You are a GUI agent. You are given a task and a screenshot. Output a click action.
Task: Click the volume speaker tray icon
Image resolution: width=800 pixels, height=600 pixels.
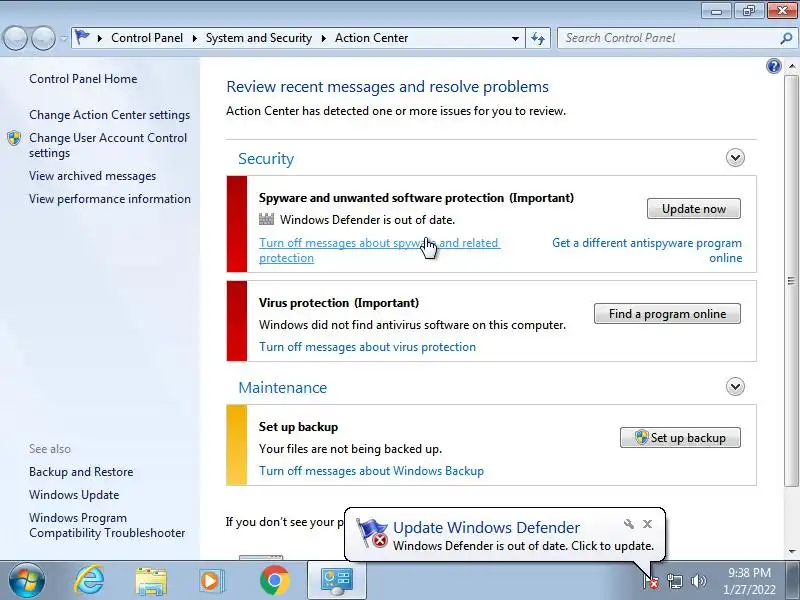point(698,581)
